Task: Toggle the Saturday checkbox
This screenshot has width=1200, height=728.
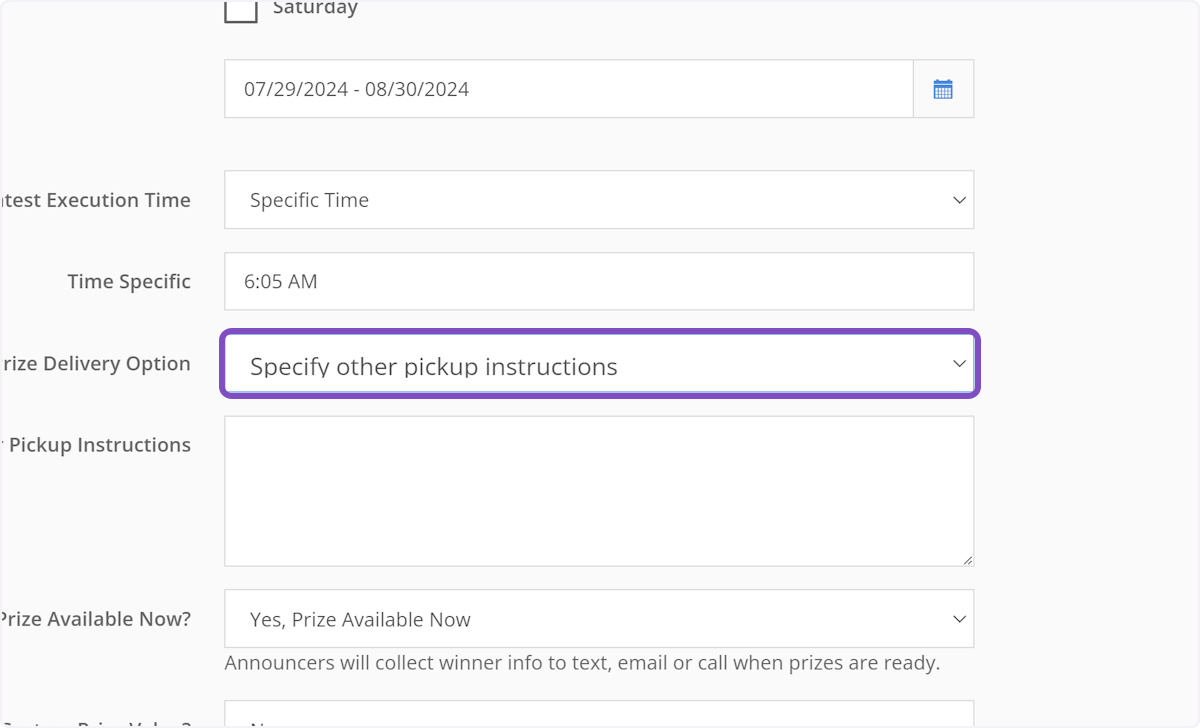Action: coord(241,10)
